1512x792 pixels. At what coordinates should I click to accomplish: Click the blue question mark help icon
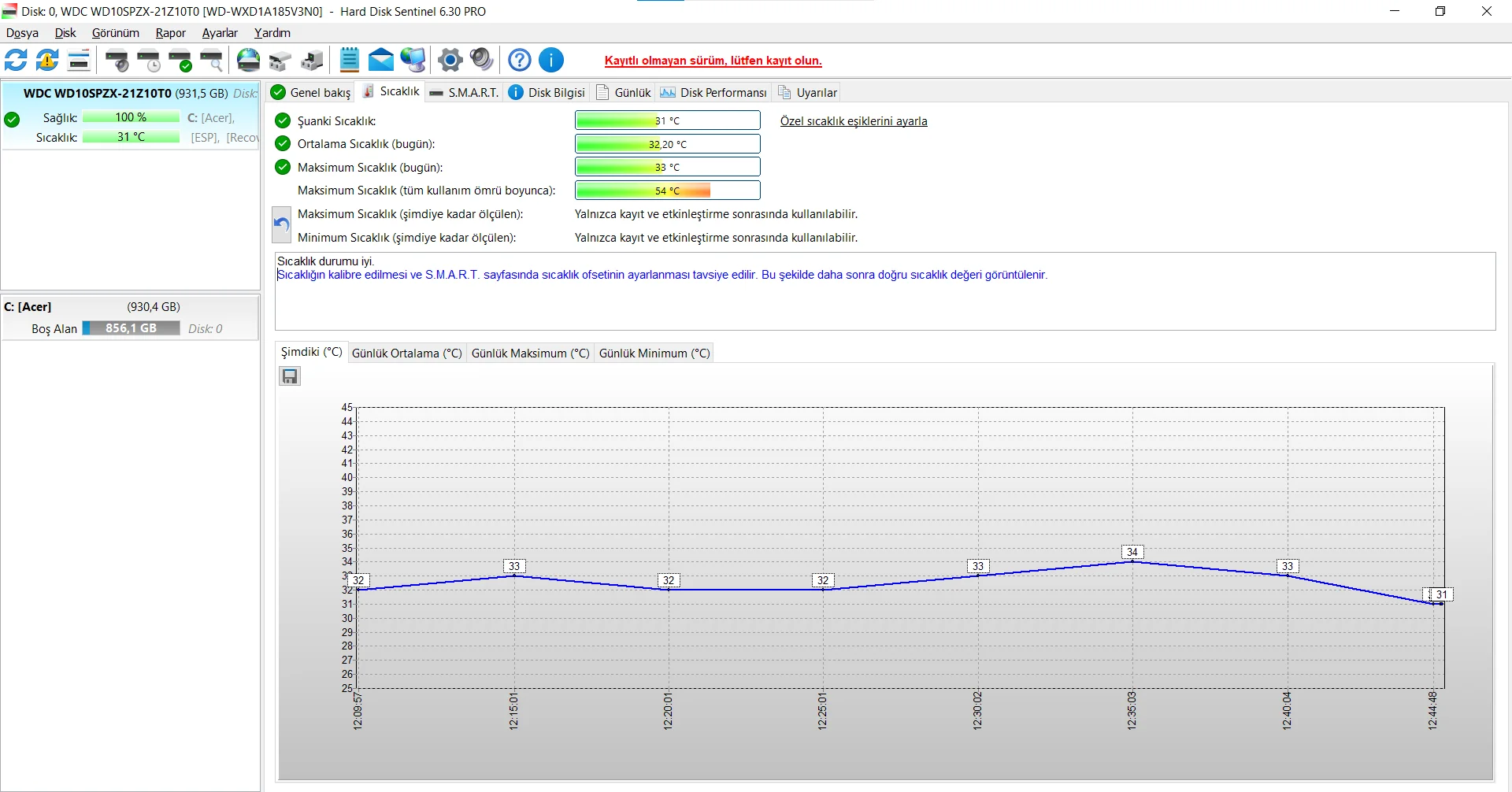coord(520,60)
